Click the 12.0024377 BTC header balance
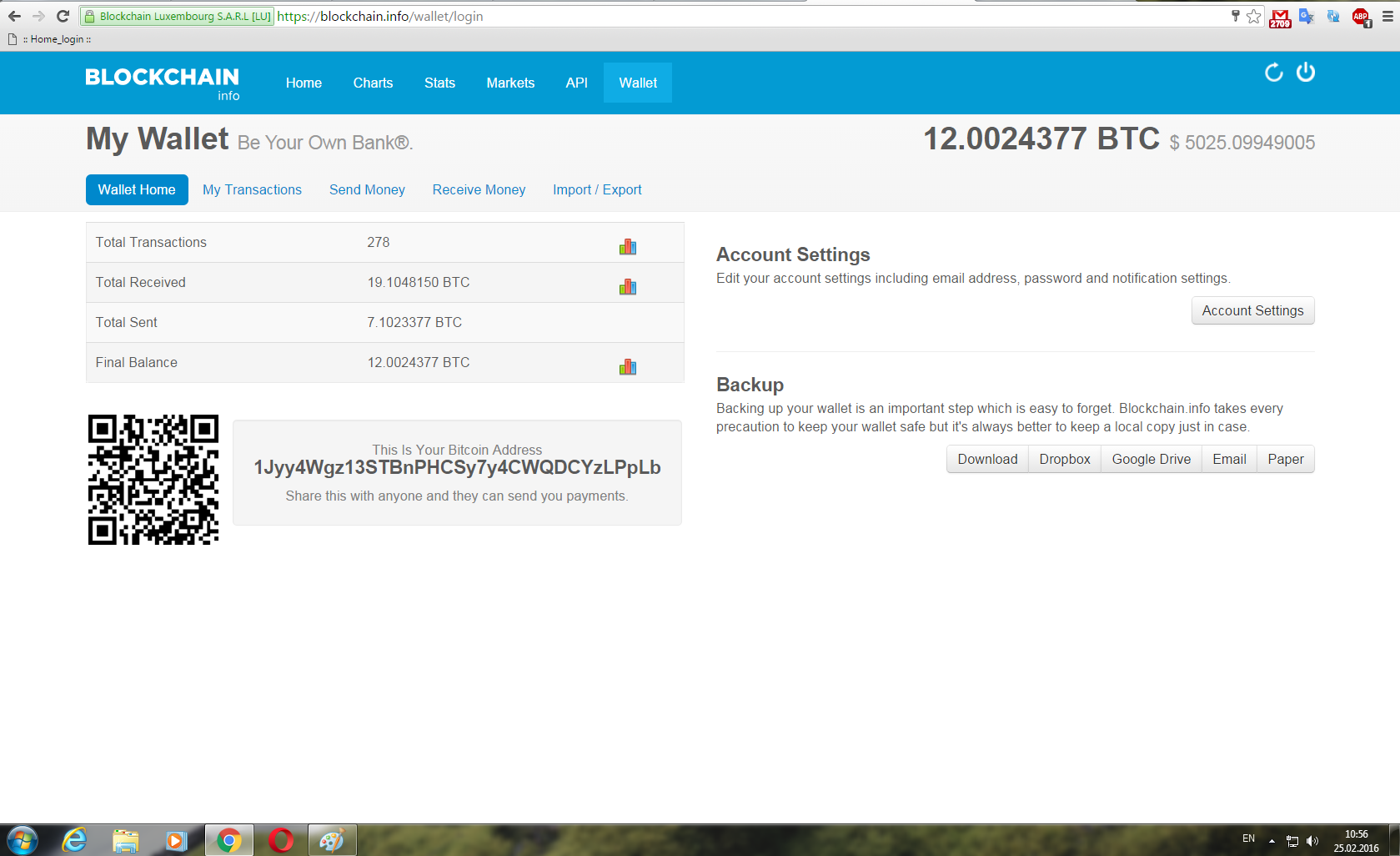The height and width of the screenshot is (856, 1400). click(1041, 138)
